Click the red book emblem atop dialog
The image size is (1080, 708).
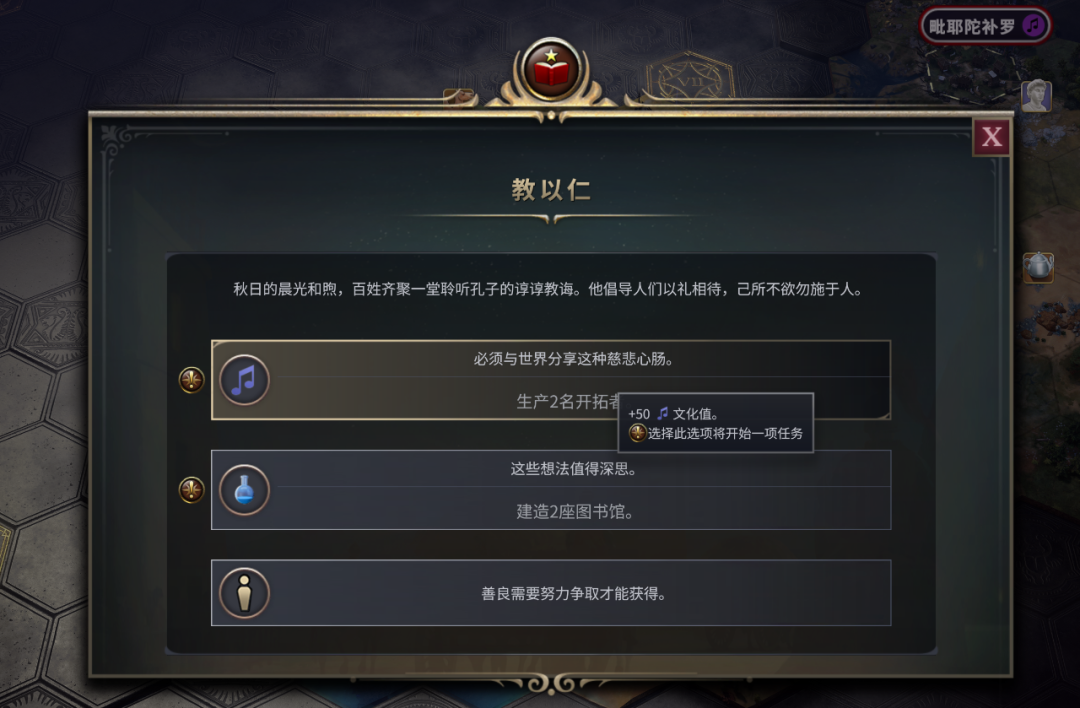tap(551, 70)
